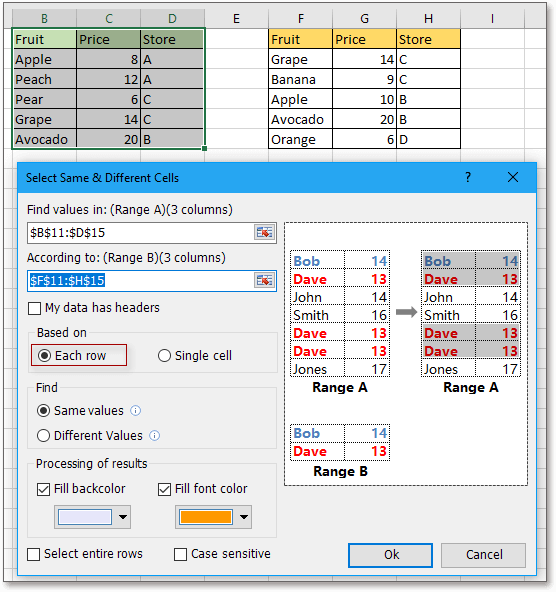Click the price 9 cell for Banana
Image resolution: width=556 pixels, height=592 pixels.
point(364,79)
